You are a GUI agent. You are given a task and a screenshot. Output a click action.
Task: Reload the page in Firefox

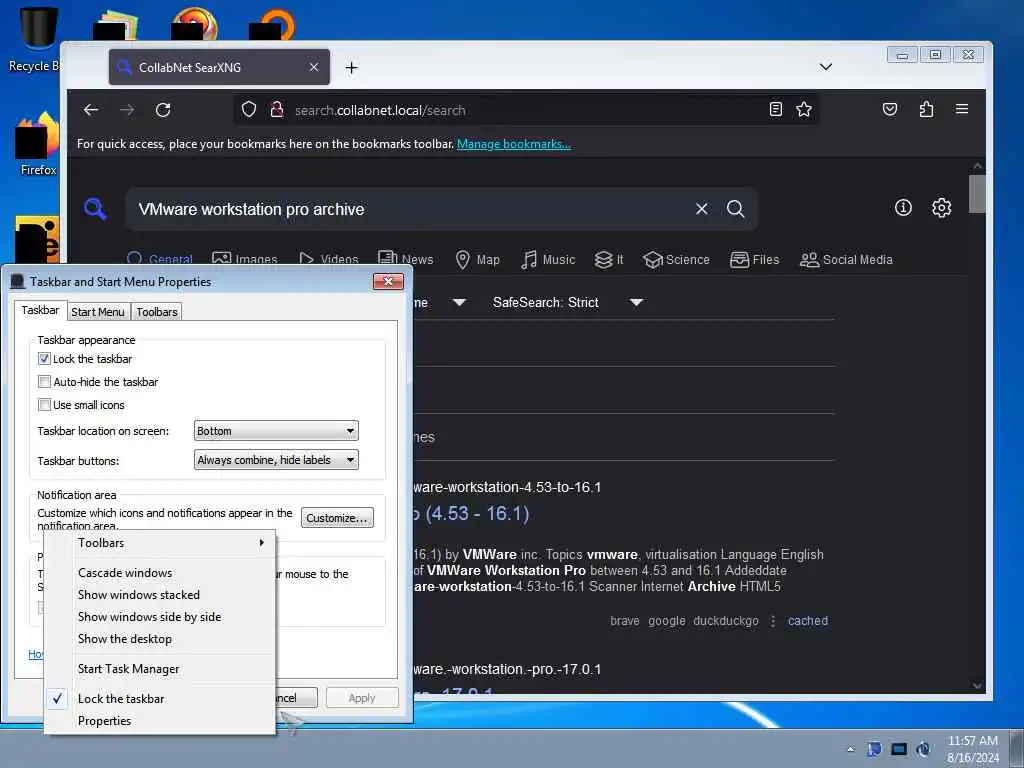coord(163,110)
